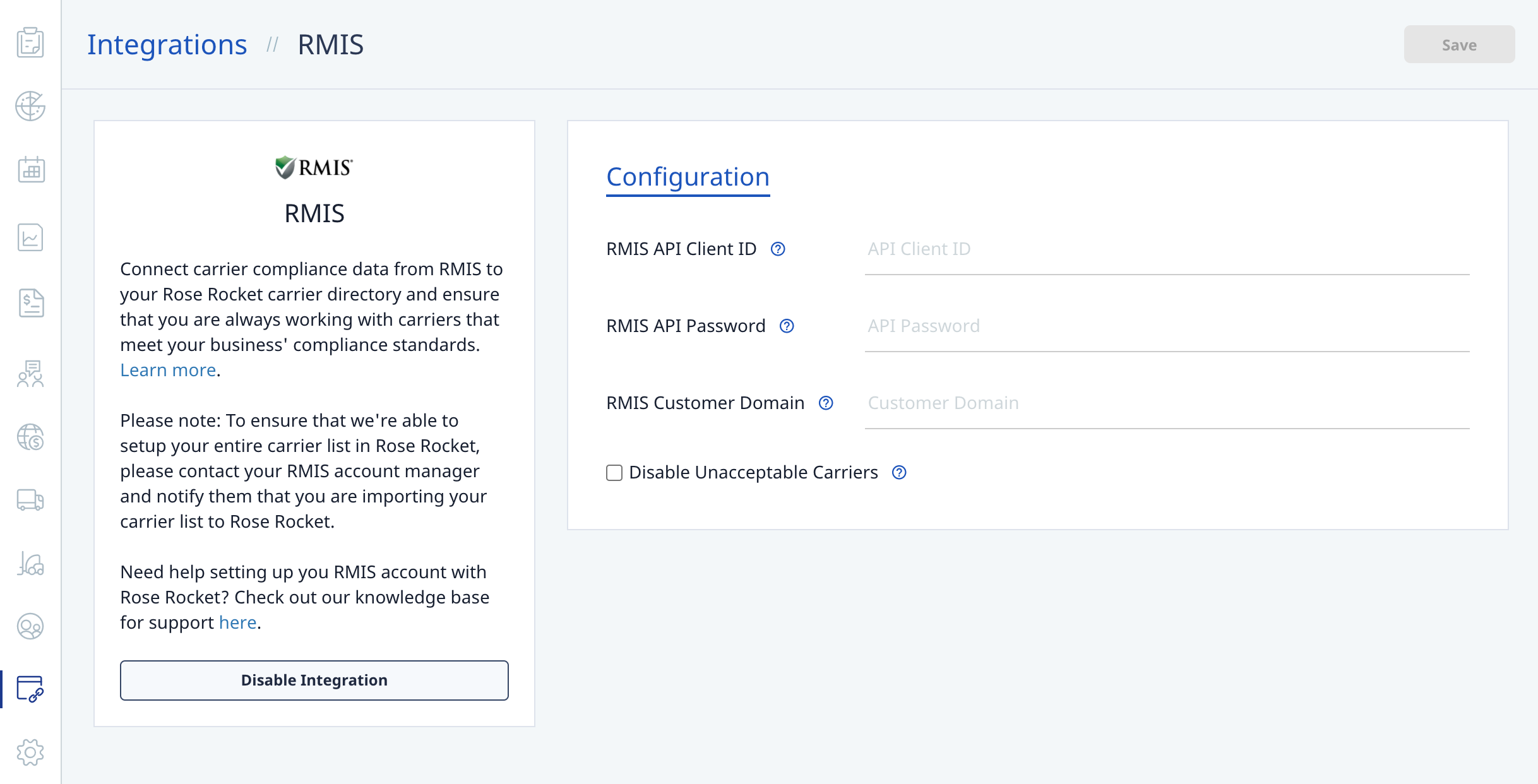The height and width of the screenshot is (784, 1538).
Task: Open the knowledge base here link
Action: pos(237,623)
